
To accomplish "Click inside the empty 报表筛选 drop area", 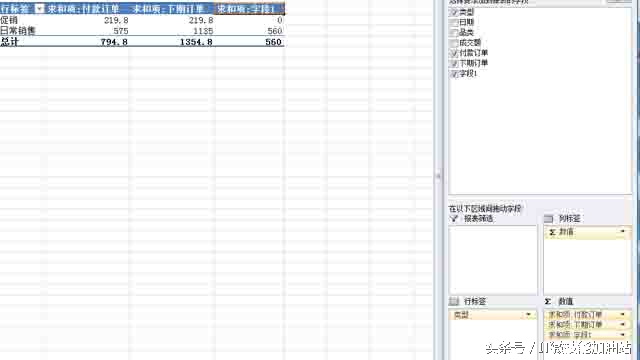I will pyautogui.click(x=493, y=260).
